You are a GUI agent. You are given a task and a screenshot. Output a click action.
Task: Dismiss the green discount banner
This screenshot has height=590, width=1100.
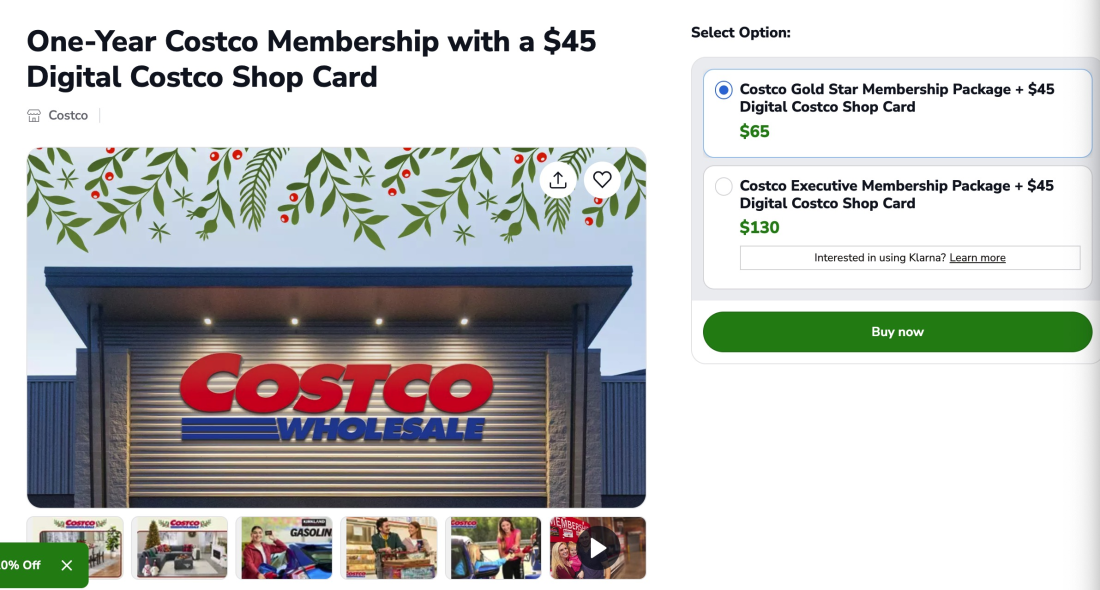pyautogui.click(x=67, y=565)
